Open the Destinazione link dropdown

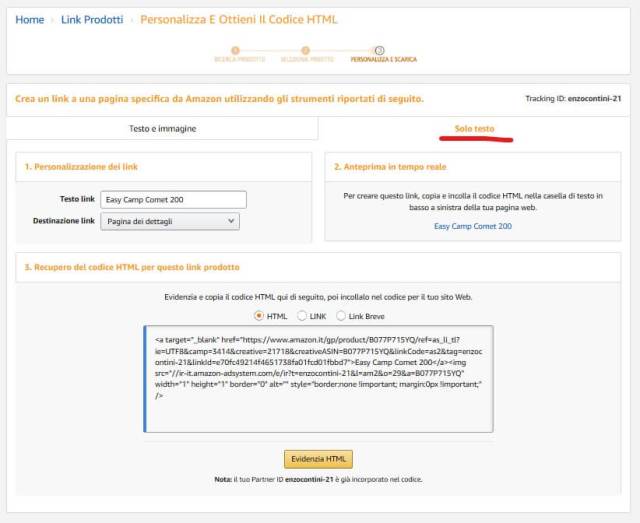[170, 221]
